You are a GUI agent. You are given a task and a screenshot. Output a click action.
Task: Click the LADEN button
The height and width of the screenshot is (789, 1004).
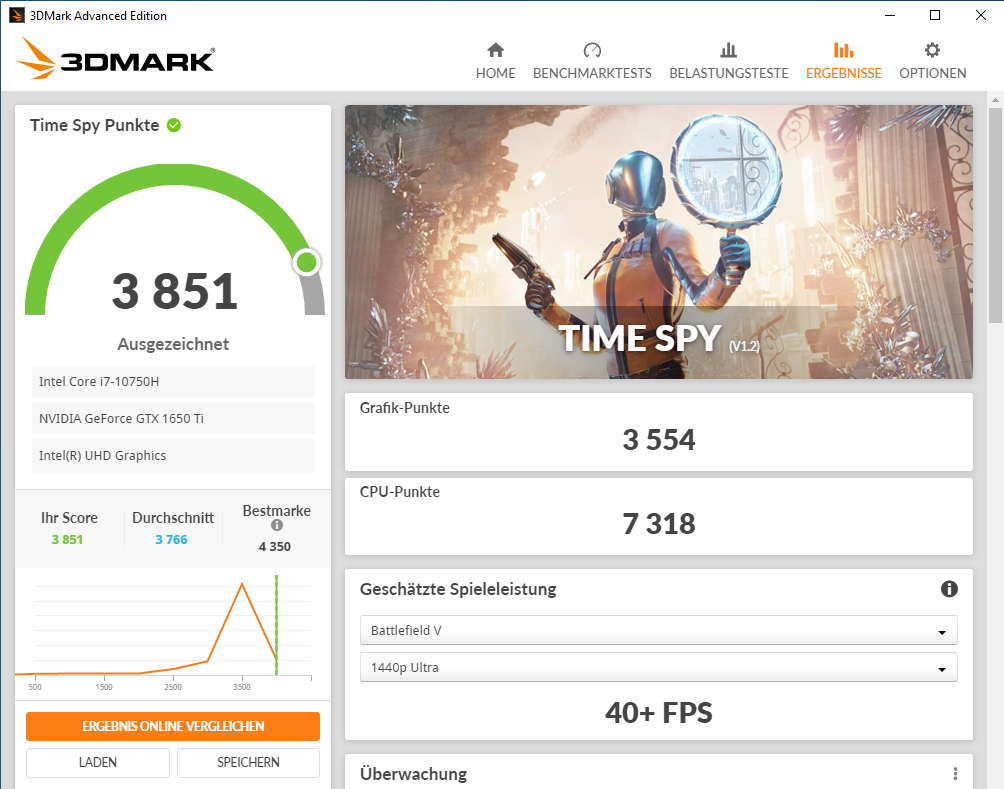coord(97,762)
